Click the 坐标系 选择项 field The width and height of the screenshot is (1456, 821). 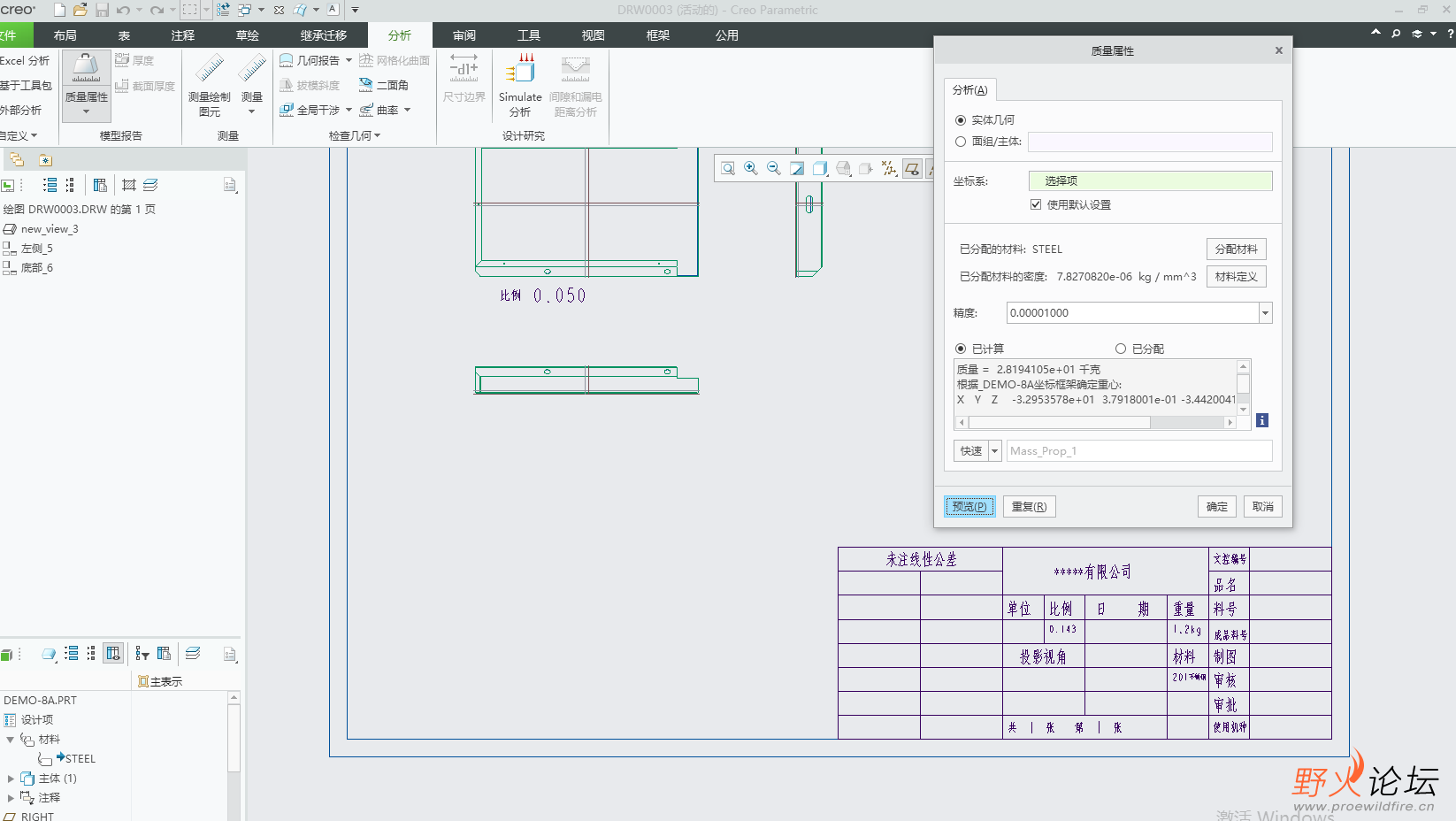1150,180
